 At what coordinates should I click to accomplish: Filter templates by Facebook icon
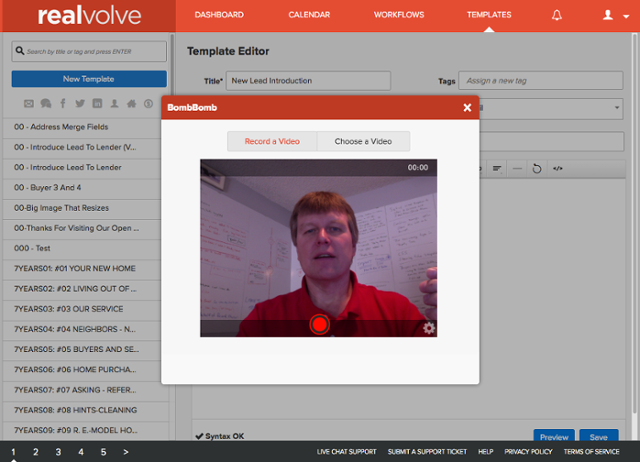point(63,103)
